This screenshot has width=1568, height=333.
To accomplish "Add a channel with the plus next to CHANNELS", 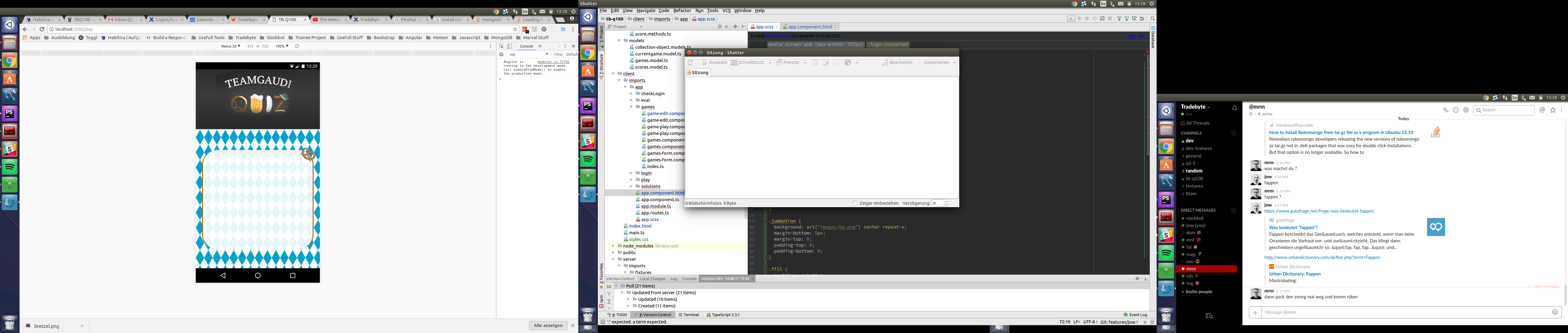I will [1234, 133].
